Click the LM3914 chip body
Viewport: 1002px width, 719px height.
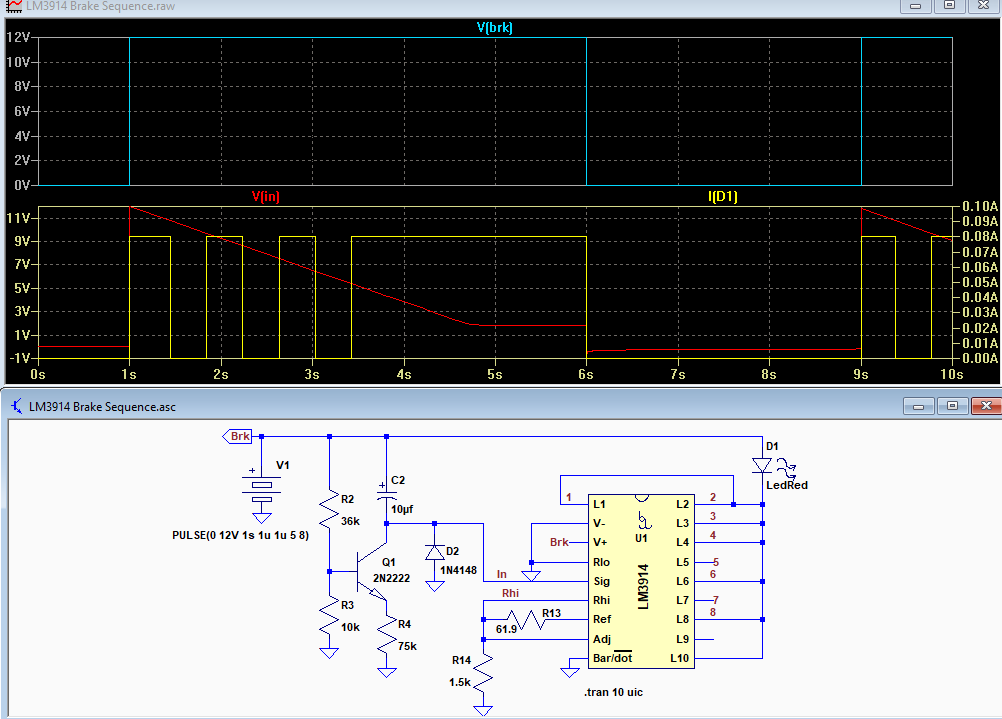pyautogui.click(x=641, y=581)
